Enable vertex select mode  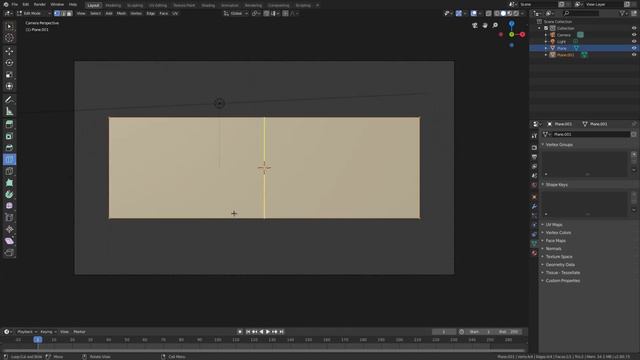click(x=57, y=13)
